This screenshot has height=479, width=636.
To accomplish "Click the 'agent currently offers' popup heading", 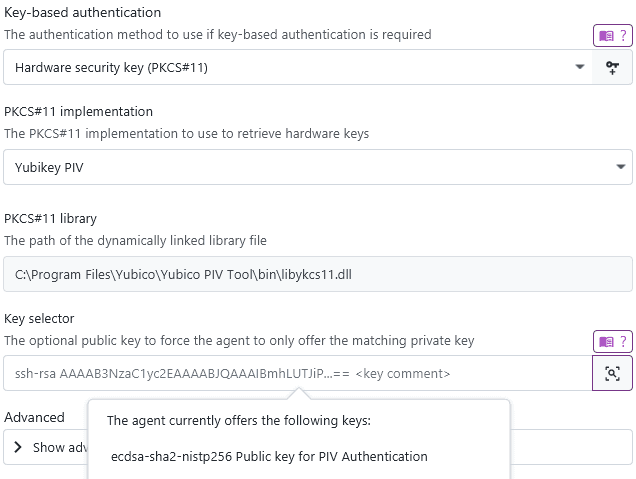I will pyautogui.click(x=238, y=421).
